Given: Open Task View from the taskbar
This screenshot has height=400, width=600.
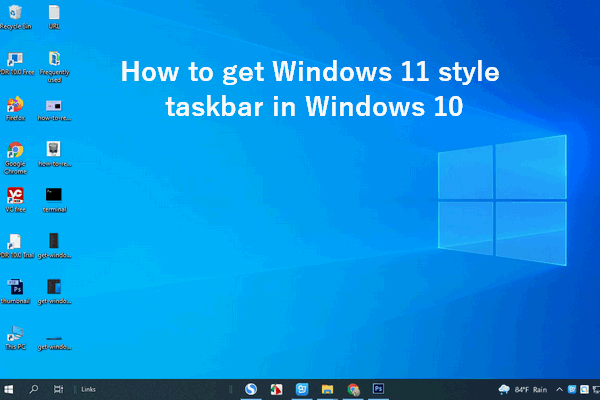Looking at the screenshot, I should (x=58, y=390).
